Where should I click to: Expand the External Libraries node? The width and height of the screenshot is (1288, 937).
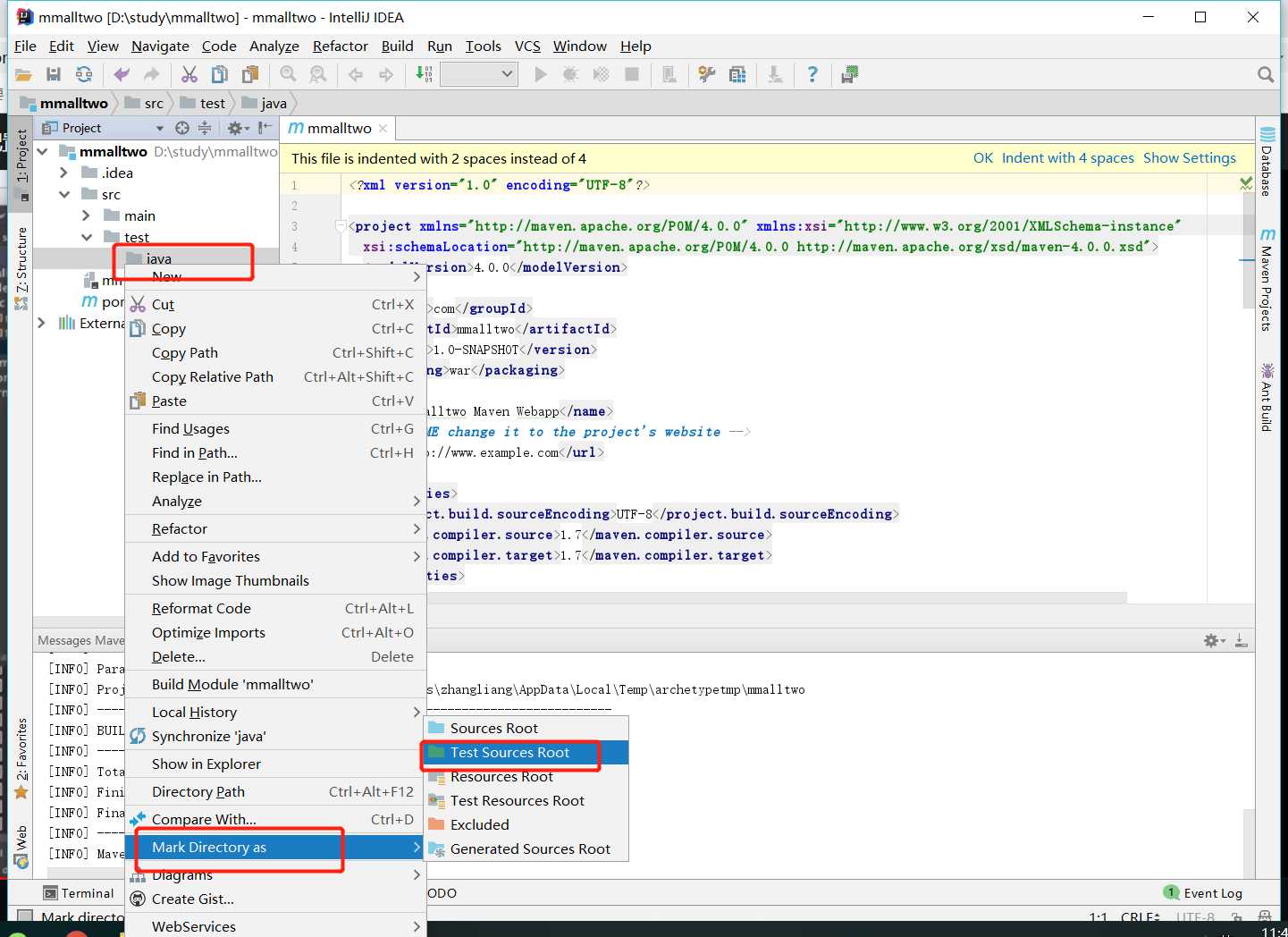pyautogui.click(x=41, y=323)
